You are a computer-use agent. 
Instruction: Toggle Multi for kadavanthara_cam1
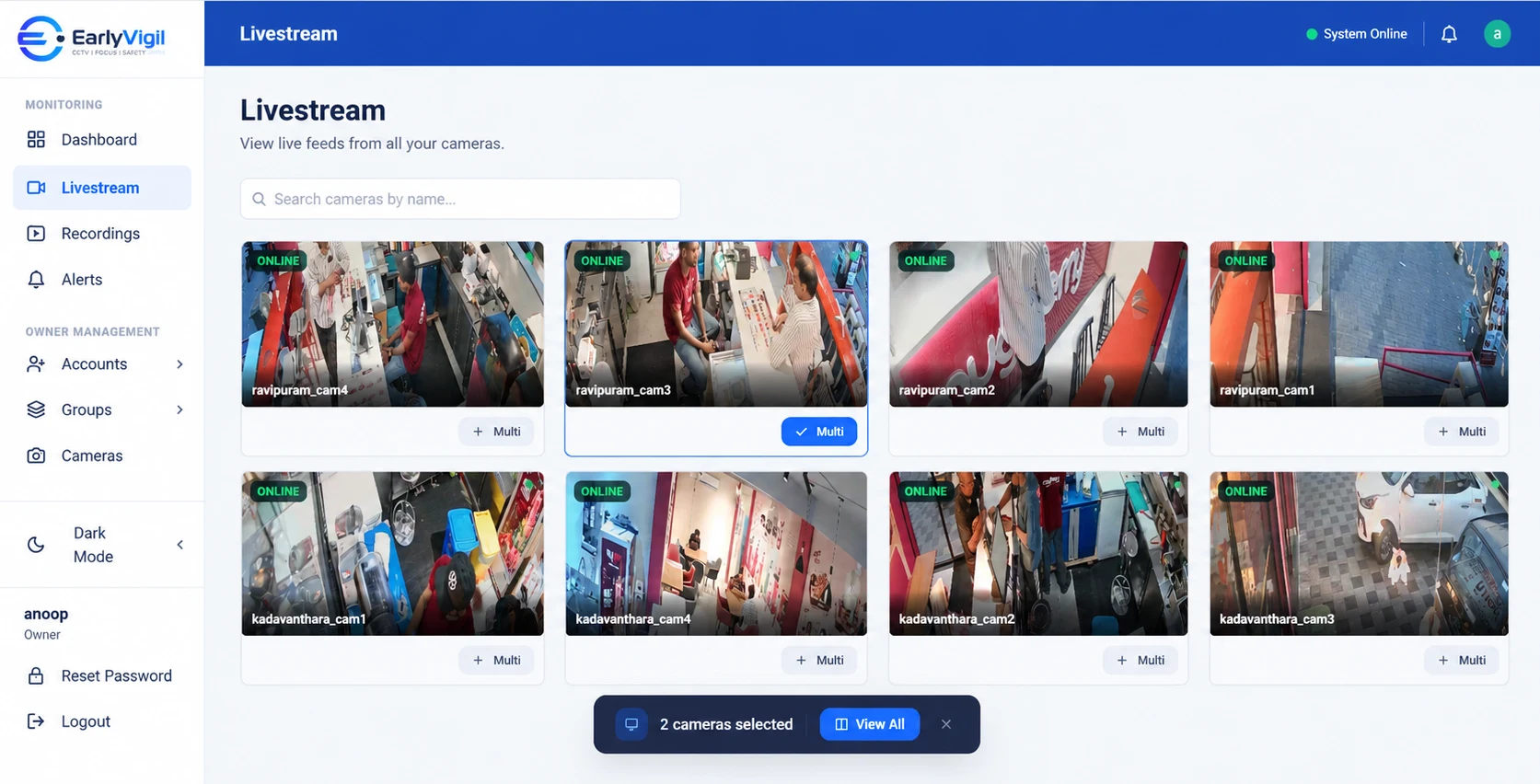tap(496, 661)
